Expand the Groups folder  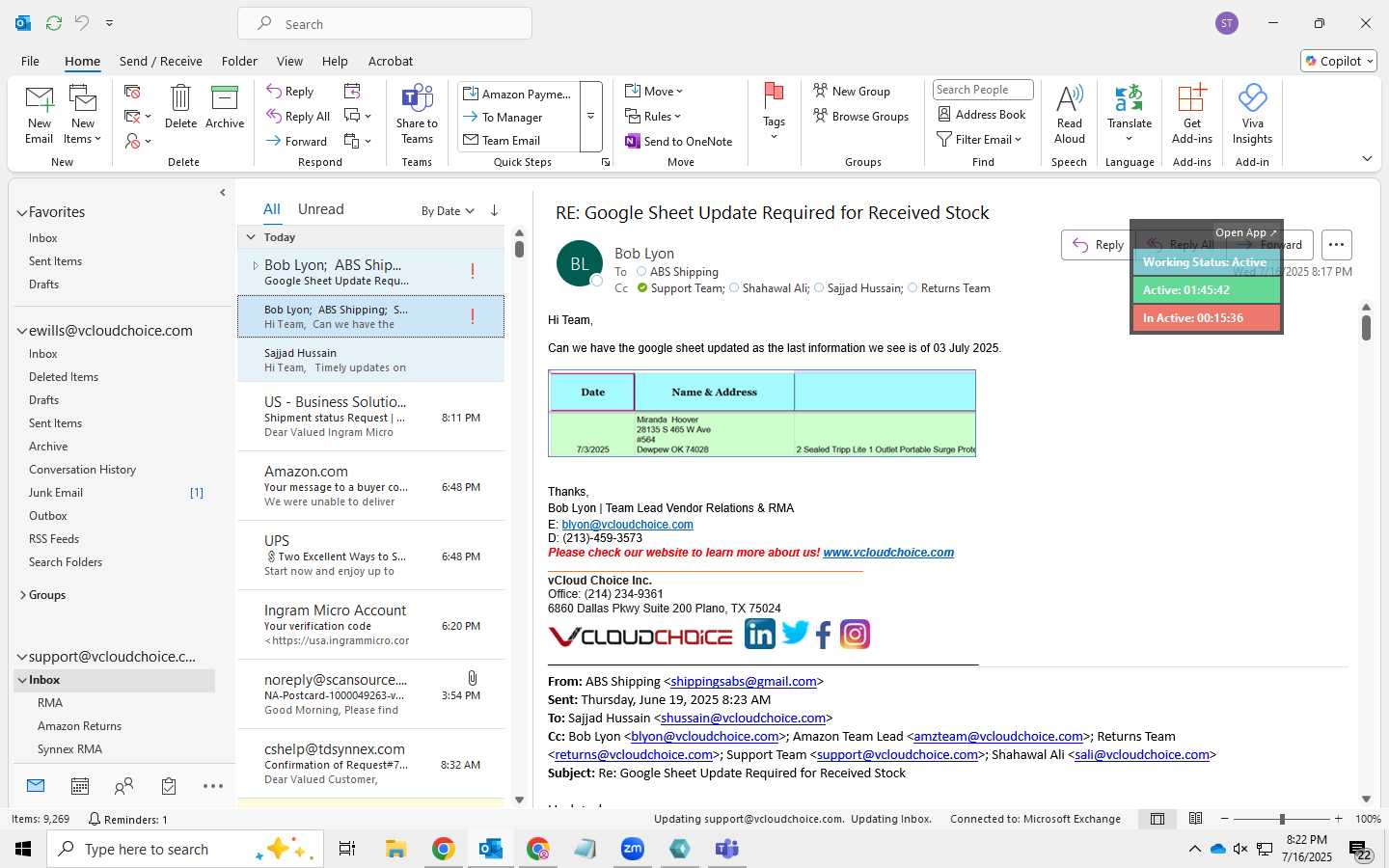[x=22, y=595]
